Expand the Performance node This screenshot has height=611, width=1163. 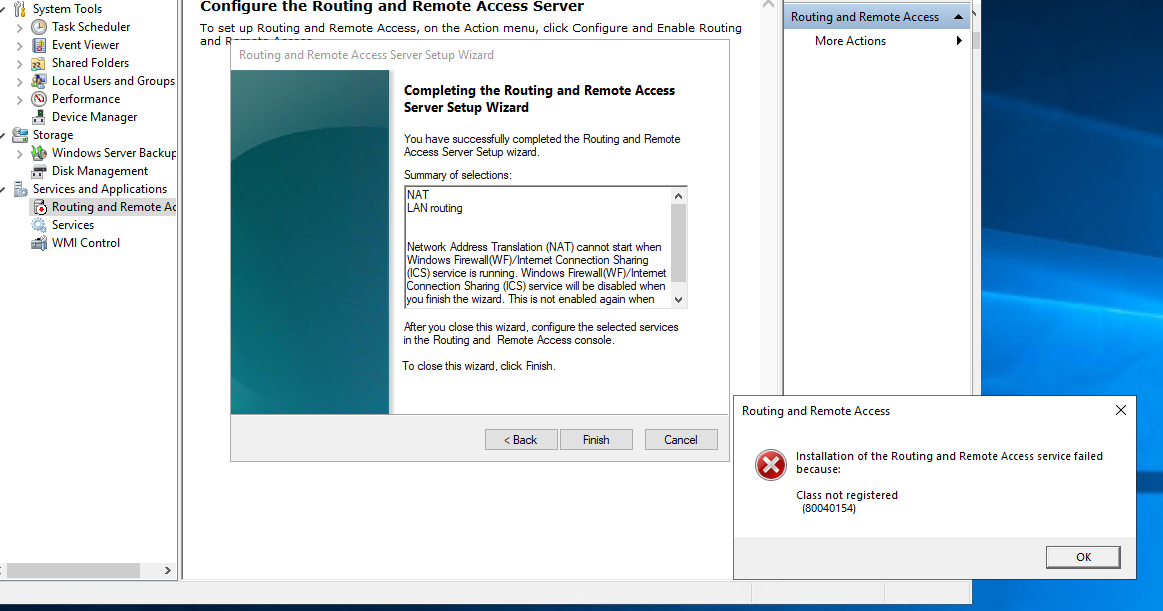(19, 99)
